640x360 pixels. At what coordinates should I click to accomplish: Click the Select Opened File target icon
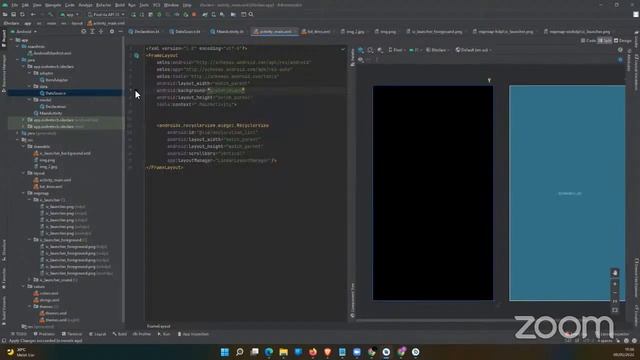point(84,31)
